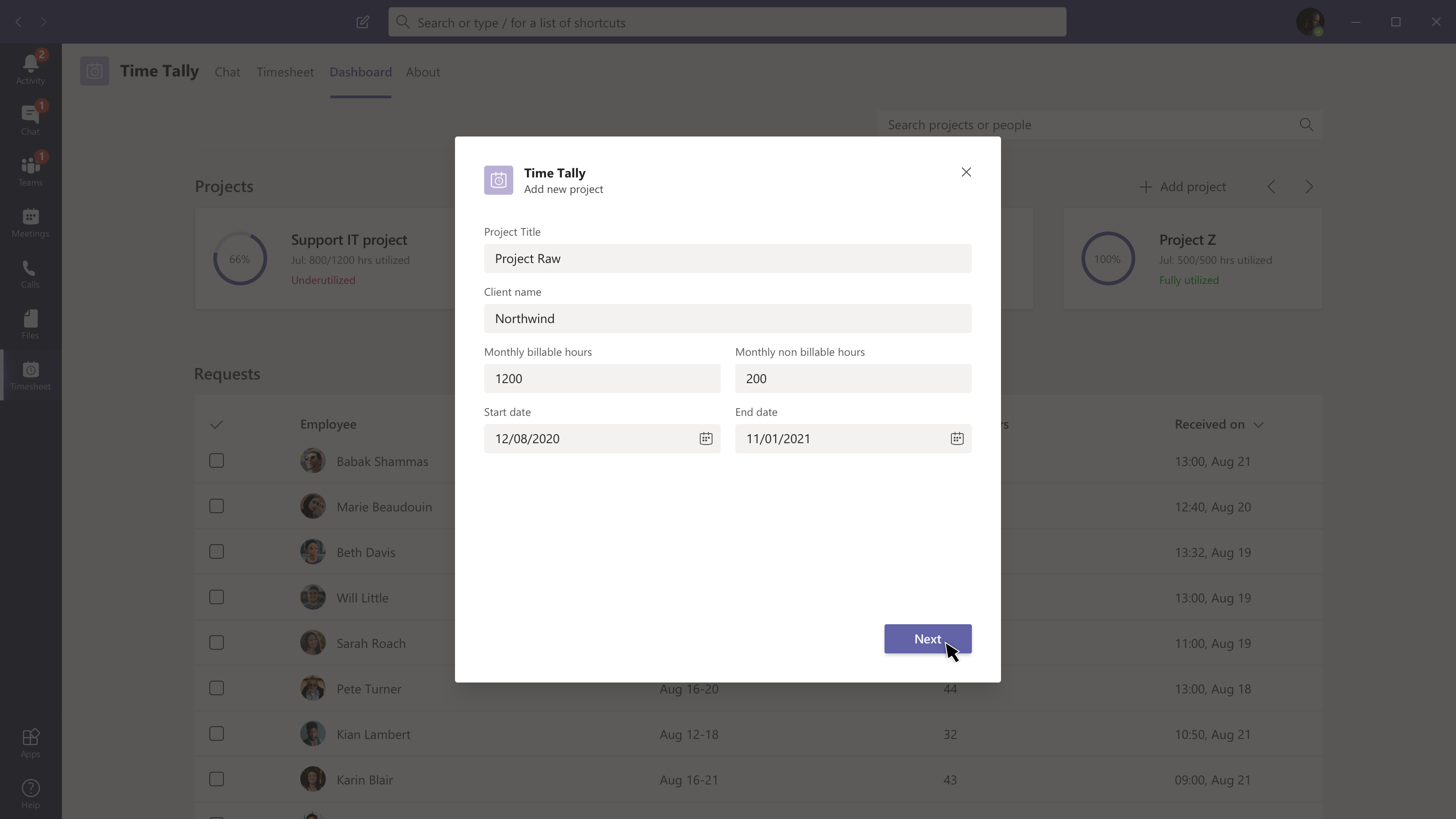This screenshot has width=1456, height=819.
Task: Open Teams in the left rail
Action: coord(30,171)
